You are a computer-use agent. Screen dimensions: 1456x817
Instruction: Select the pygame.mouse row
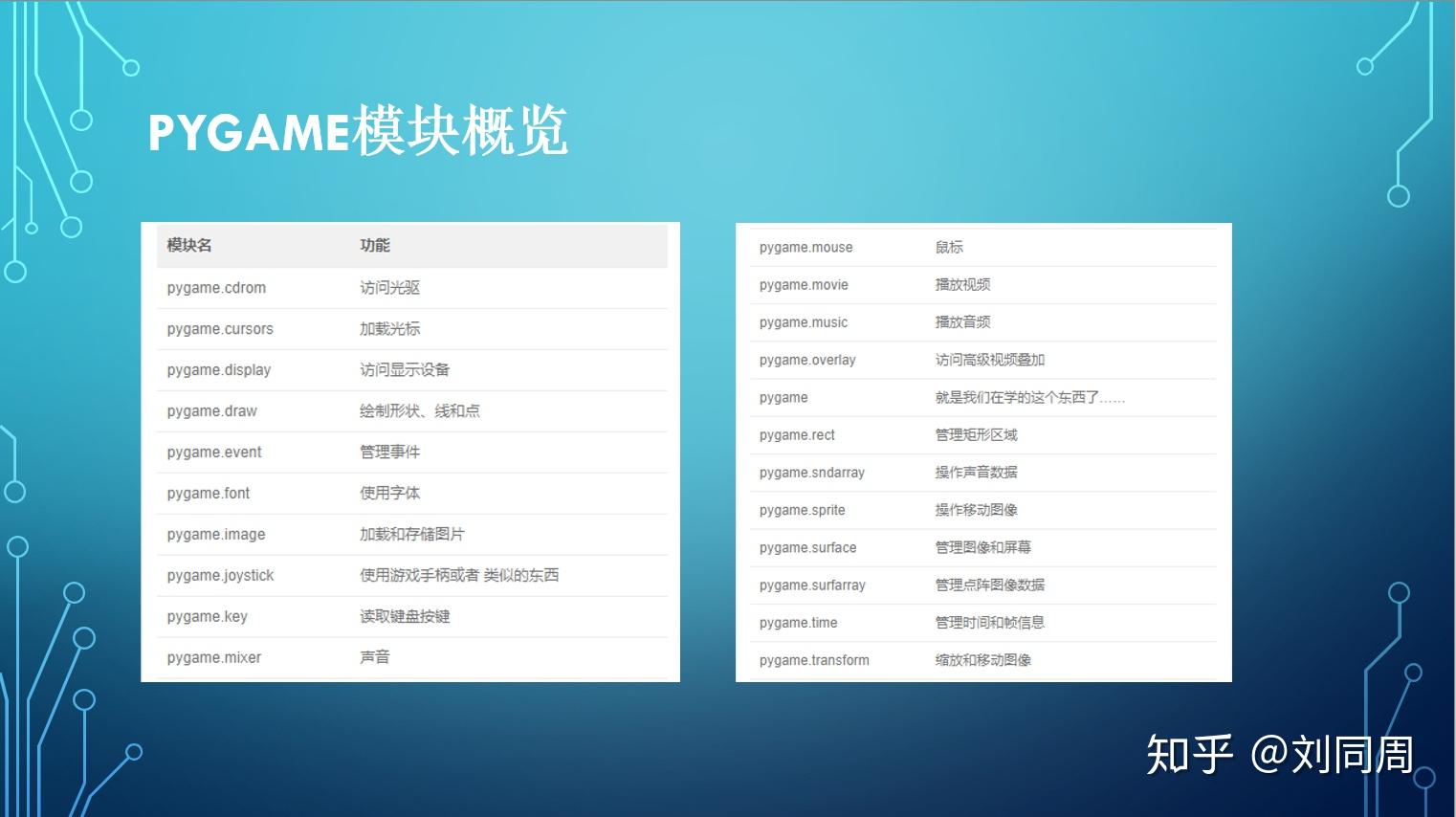pyautogui.click(x=805, y=247)
